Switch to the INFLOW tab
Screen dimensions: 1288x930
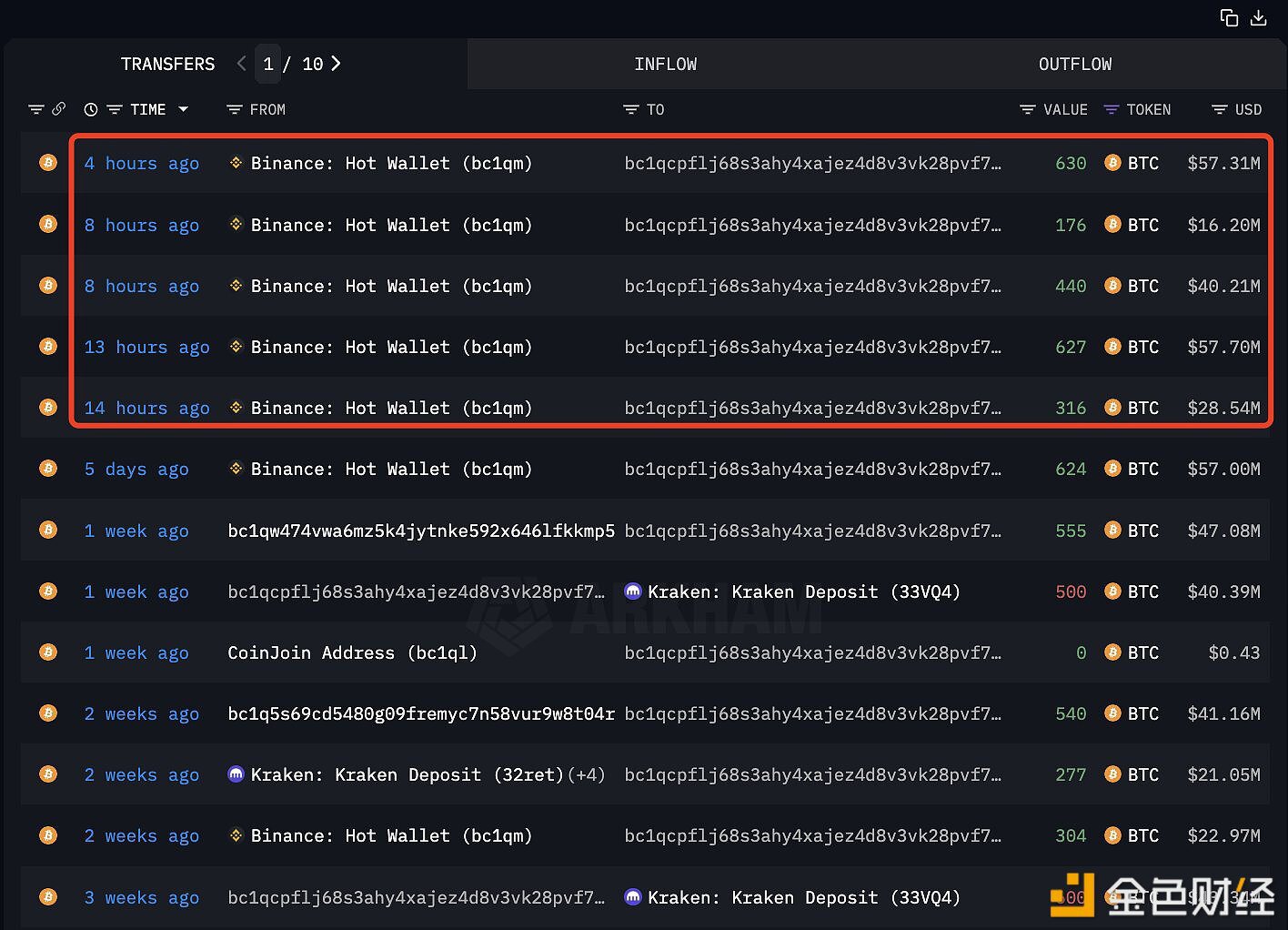click(x=666, y=65)
